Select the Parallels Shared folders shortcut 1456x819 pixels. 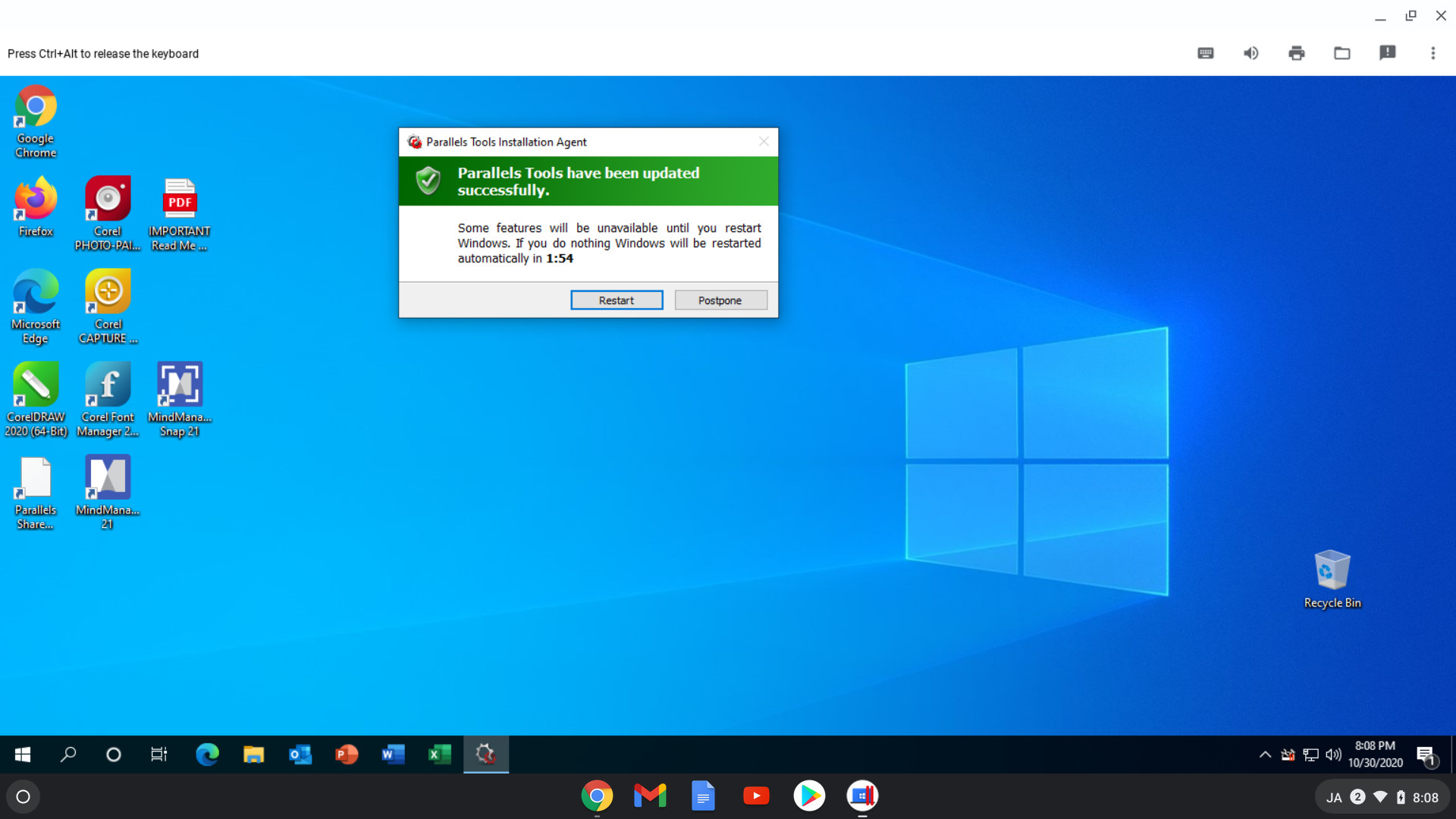[36, 493]
